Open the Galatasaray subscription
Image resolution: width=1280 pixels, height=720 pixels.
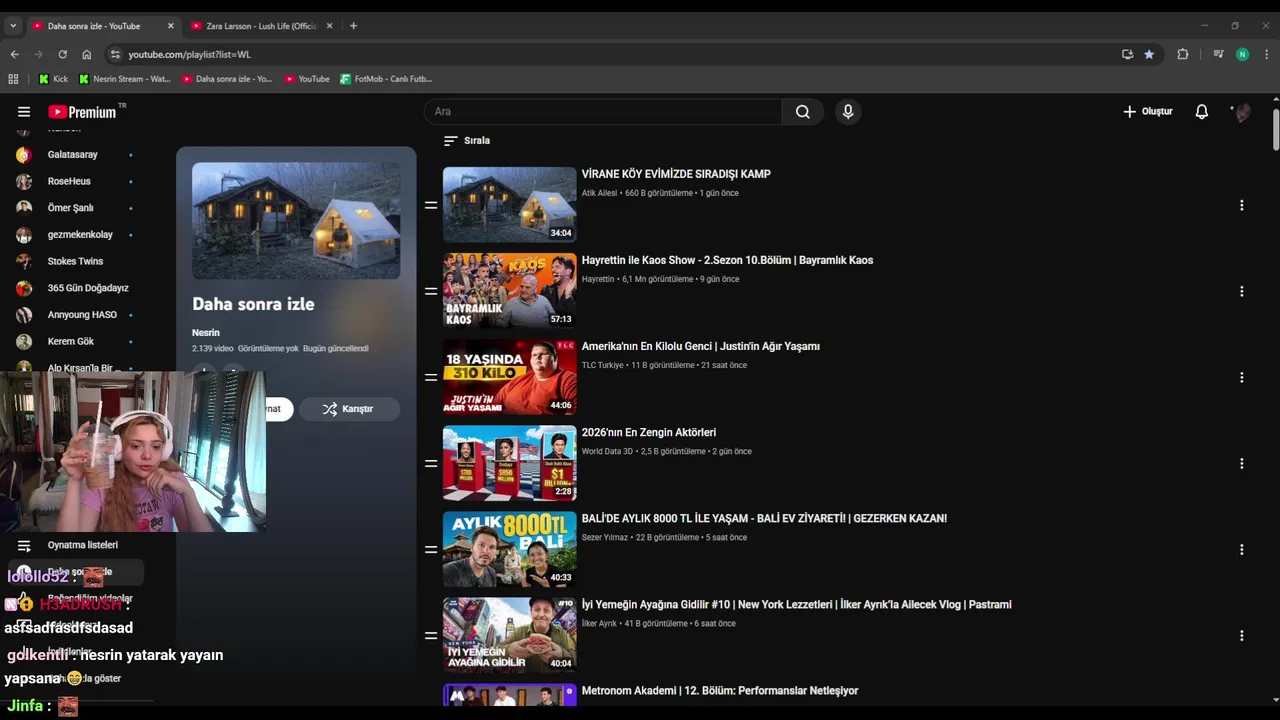[x=75, y=155]
